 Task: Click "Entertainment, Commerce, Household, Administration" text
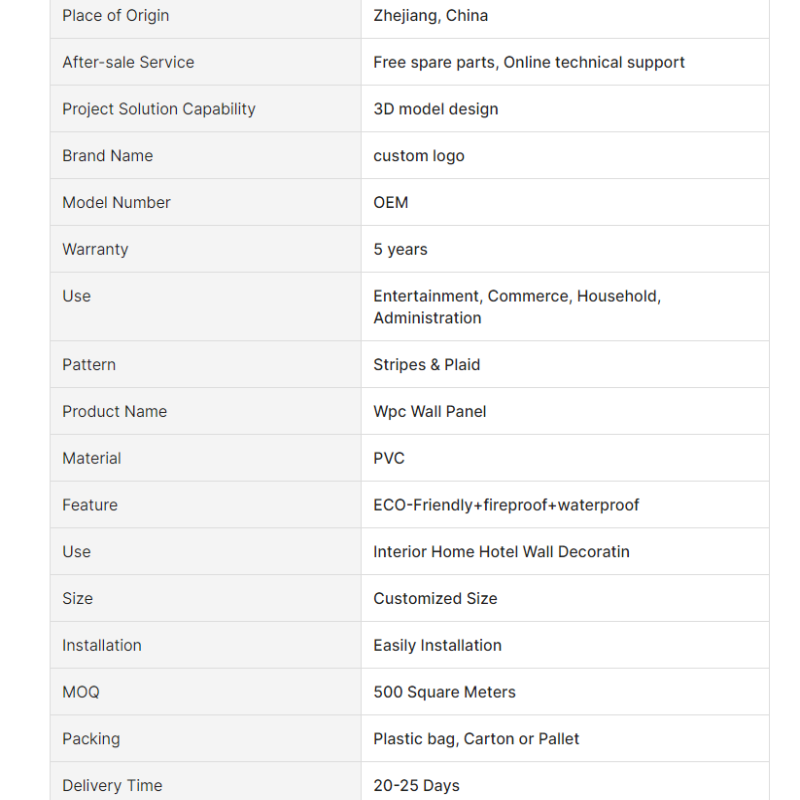click(x=516, y=307)
